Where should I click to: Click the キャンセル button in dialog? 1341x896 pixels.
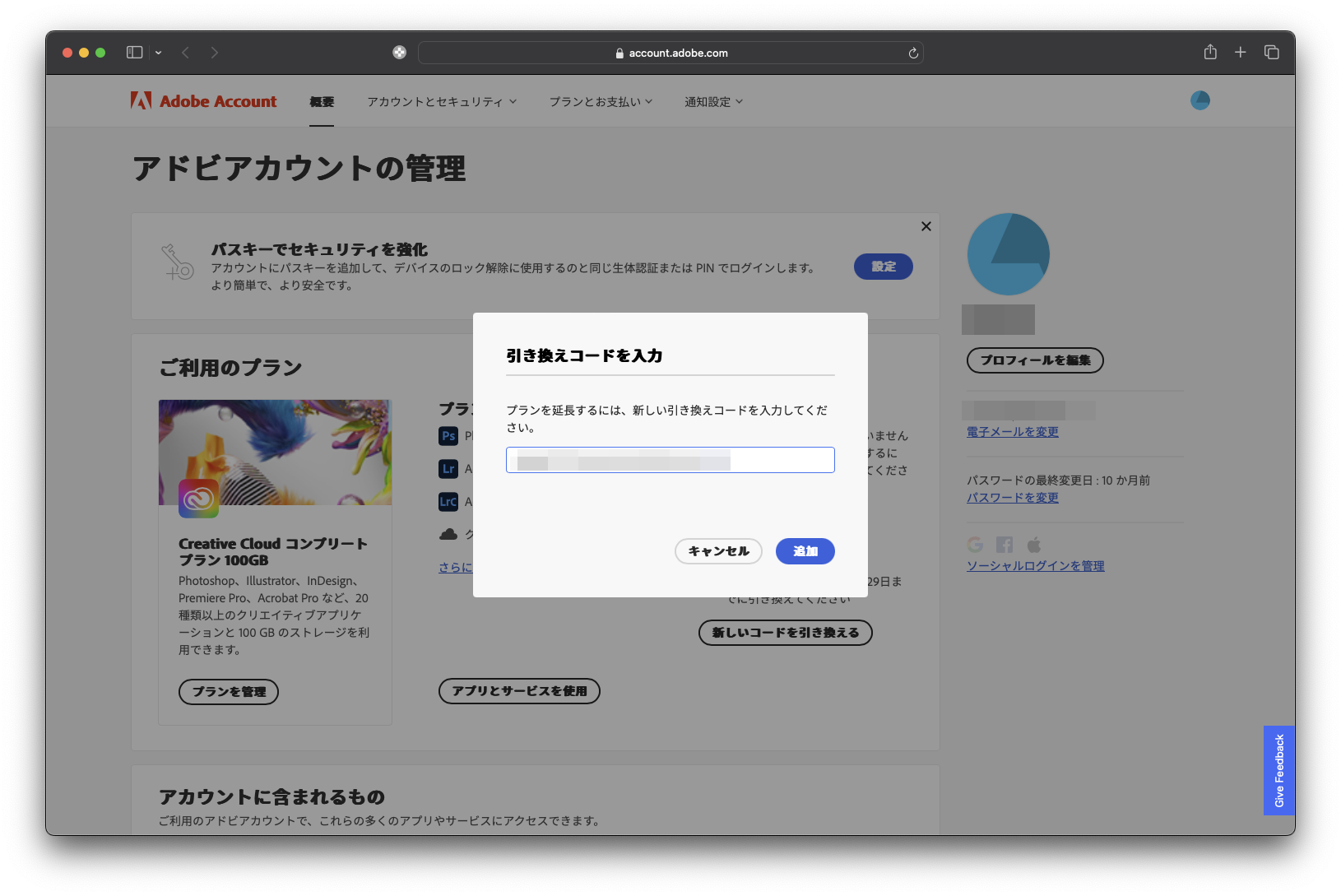point(718,551)
